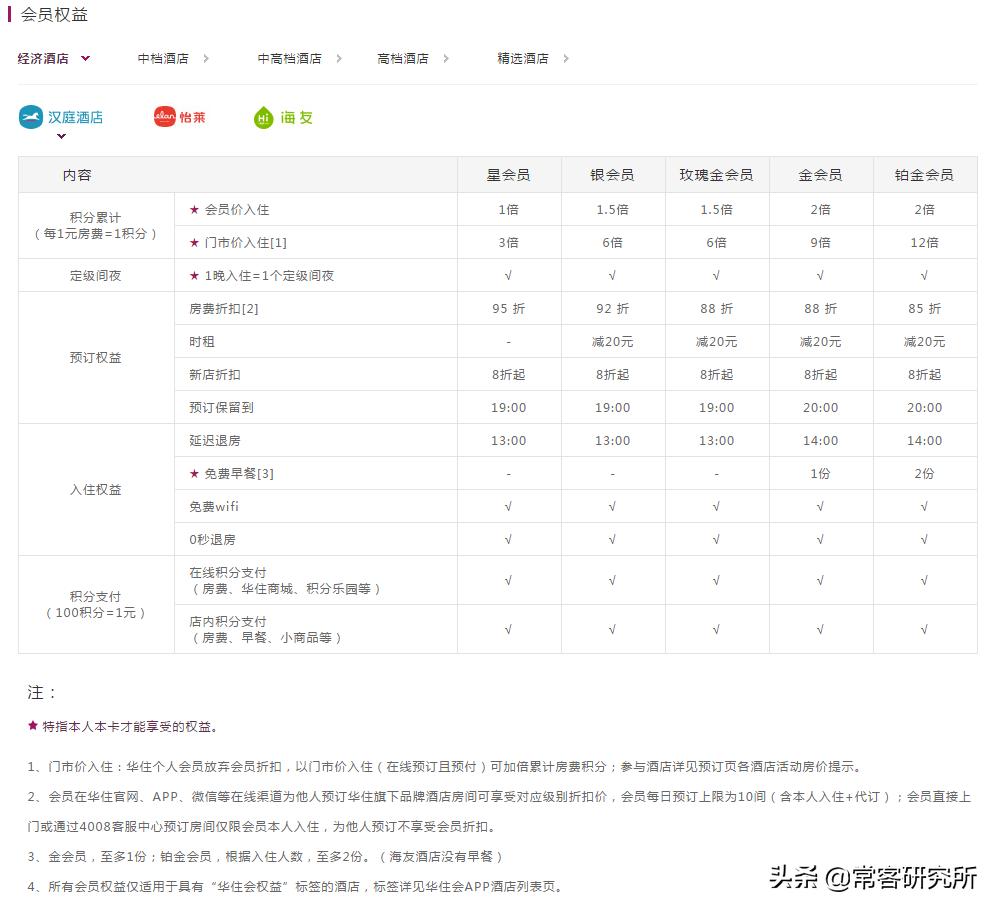The height and width of the screenshot is (912, 999).
Task: Expand the chevron under 汉庭酒店
Action: (x=60, y=134)
